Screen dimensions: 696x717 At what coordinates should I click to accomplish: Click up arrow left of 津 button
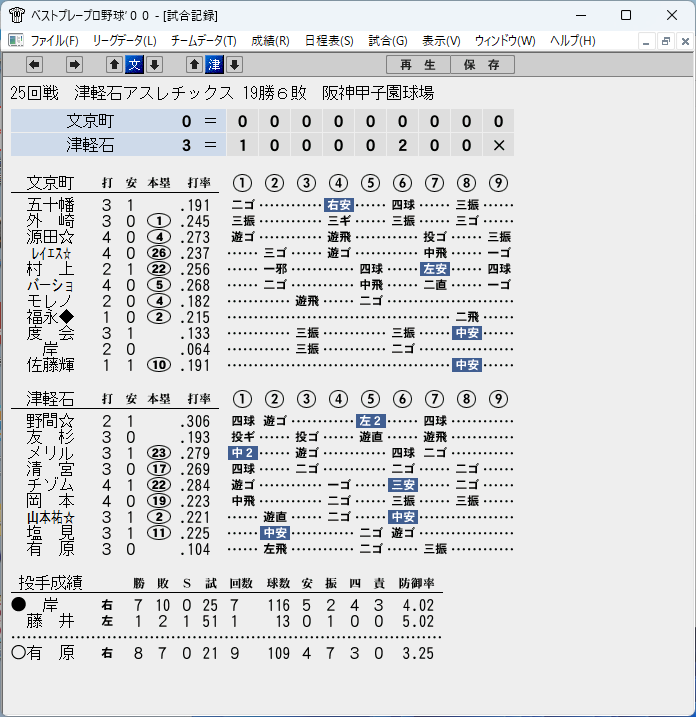tap(194, 64)
